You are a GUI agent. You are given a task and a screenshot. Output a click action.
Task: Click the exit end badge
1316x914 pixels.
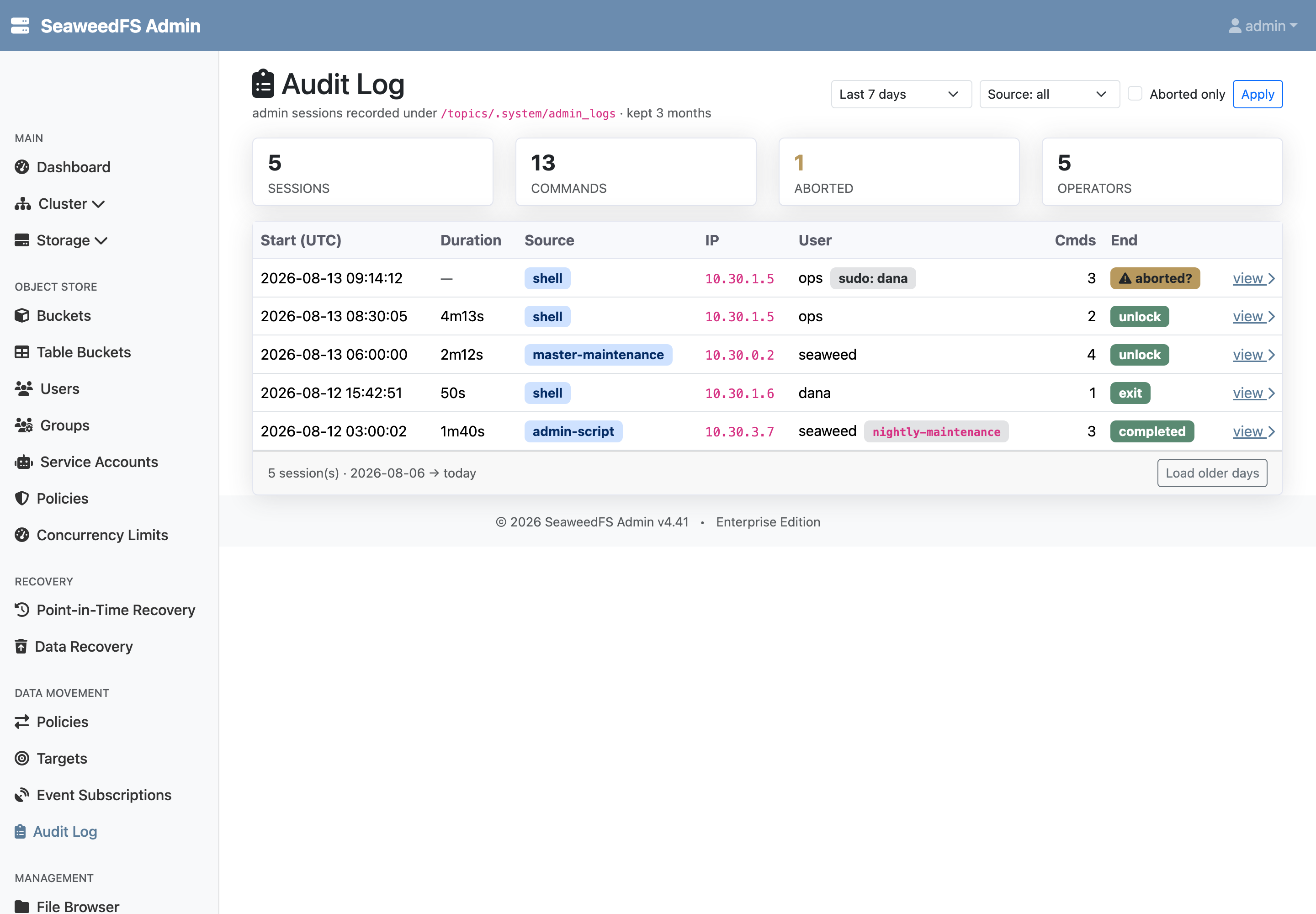pos(1130,393)
